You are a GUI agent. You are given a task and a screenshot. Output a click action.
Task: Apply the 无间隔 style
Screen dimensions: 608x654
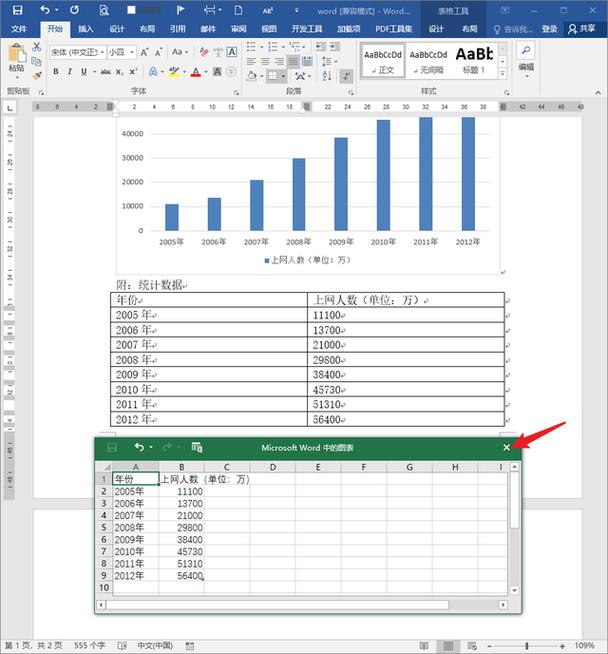point(428,61)
